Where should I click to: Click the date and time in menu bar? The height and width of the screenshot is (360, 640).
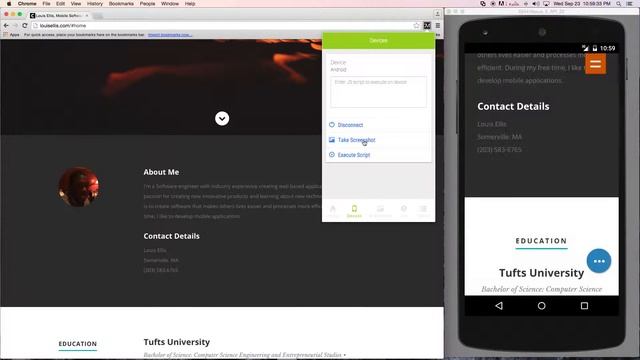[582, 4]
